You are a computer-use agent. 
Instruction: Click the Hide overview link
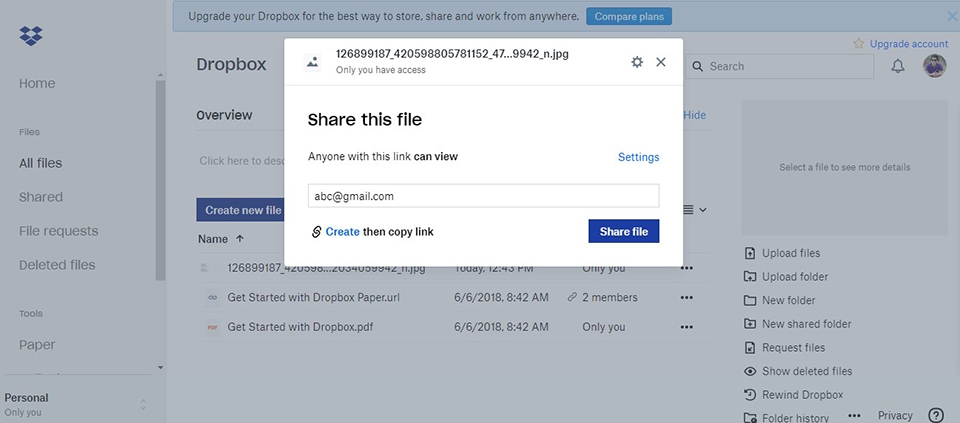point(695,115)
